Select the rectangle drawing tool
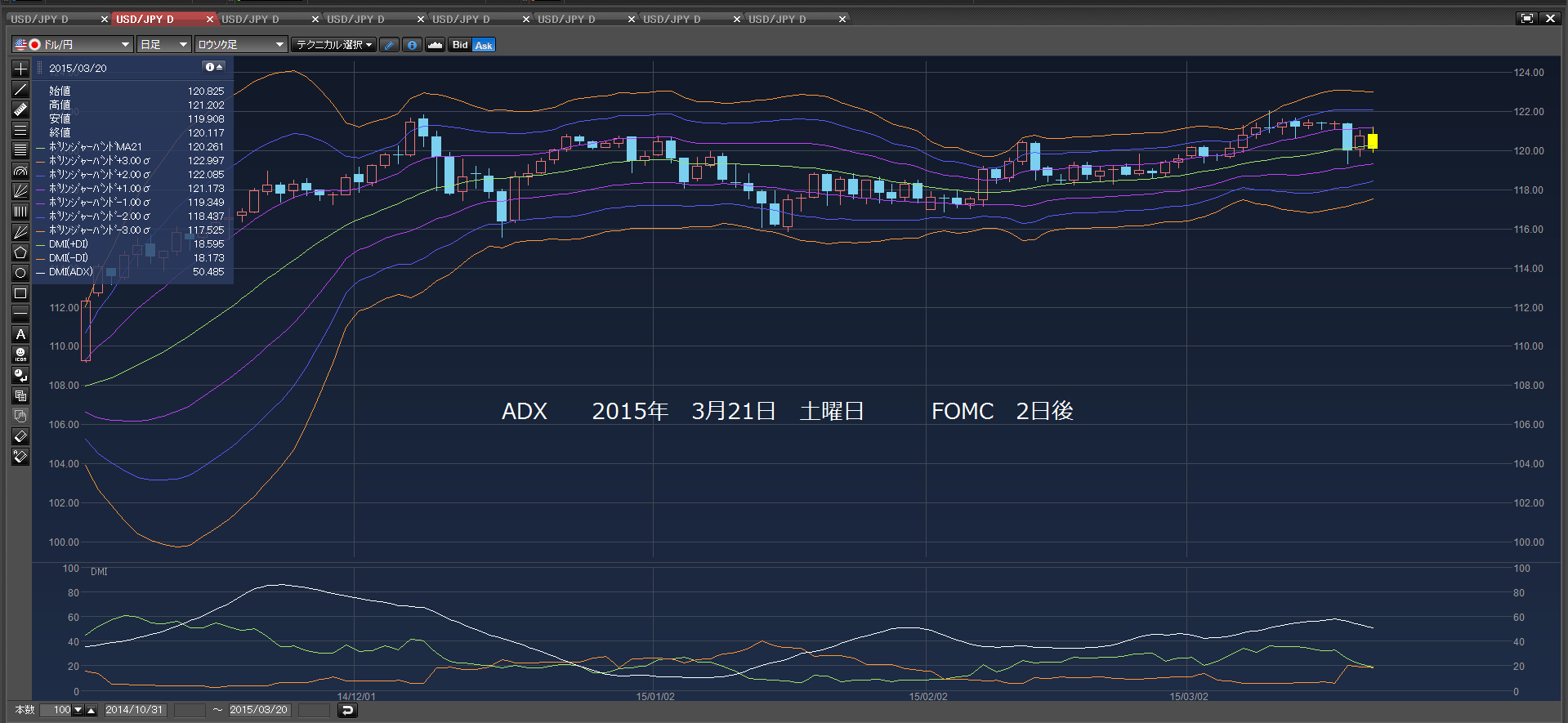The width and height of the screenshot is (1568, 723). tap(20, 293)
